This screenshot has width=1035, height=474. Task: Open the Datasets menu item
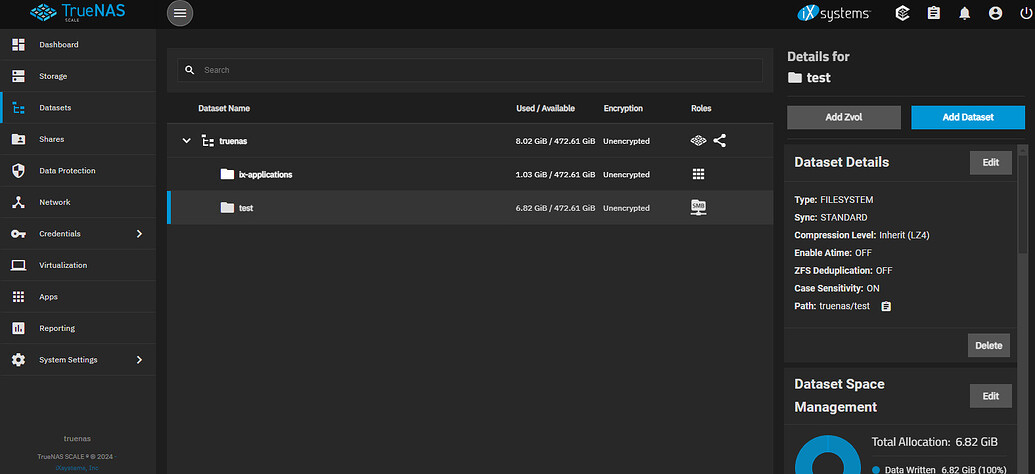click(x=78, y=108)
